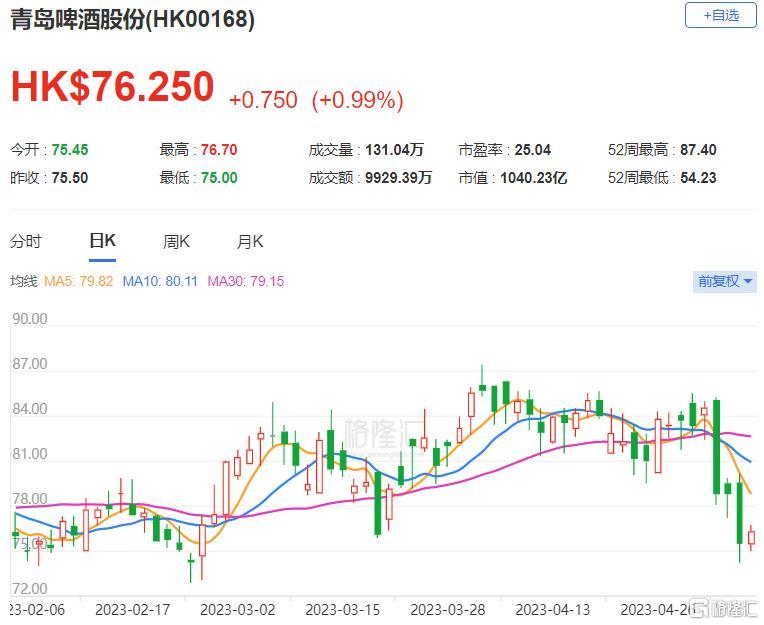Switch to the 分时 intraday tab
This screenshot has height=625, width=764.
[x=26, y=242]
